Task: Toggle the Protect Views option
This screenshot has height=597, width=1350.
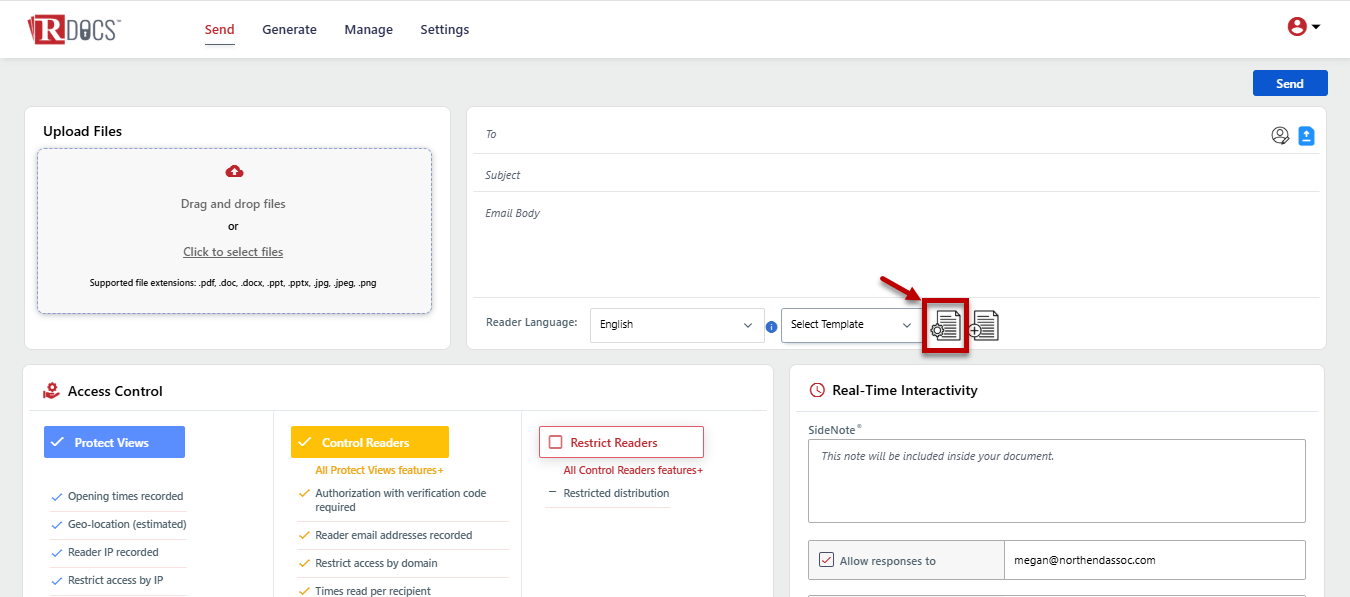Action: pyautogui.click(x=114, y=442)
